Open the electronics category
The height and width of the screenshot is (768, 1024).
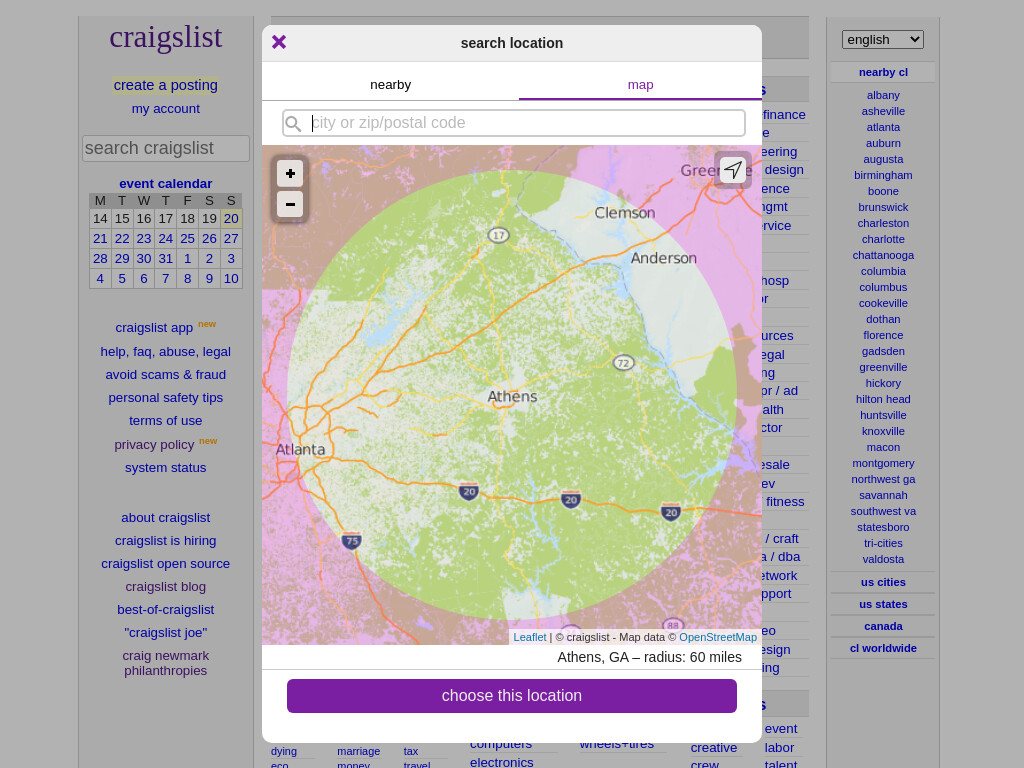[502, 762]
